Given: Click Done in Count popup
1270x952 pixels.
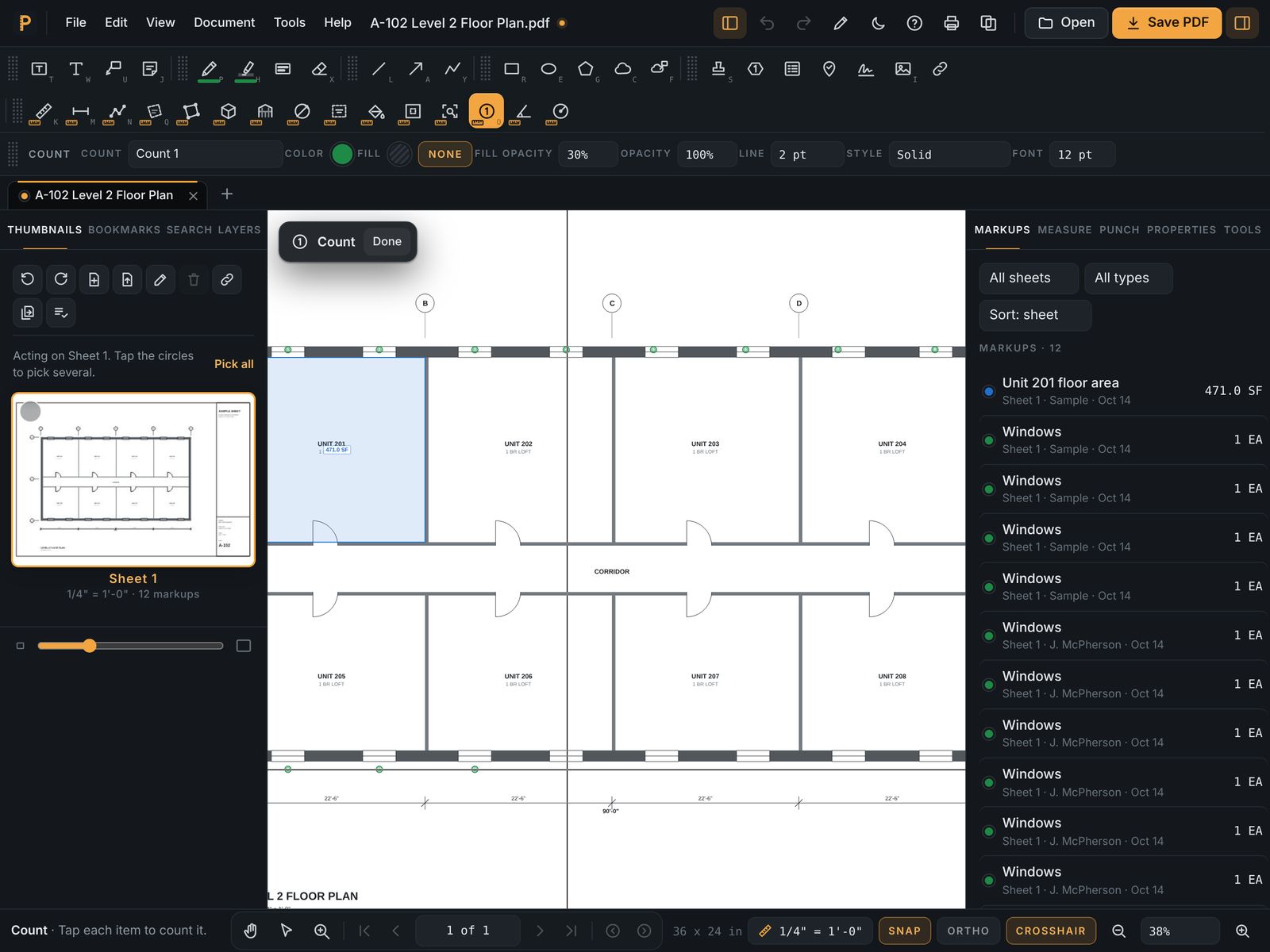Looking at the screenshot, I should [x=387, y=242].
